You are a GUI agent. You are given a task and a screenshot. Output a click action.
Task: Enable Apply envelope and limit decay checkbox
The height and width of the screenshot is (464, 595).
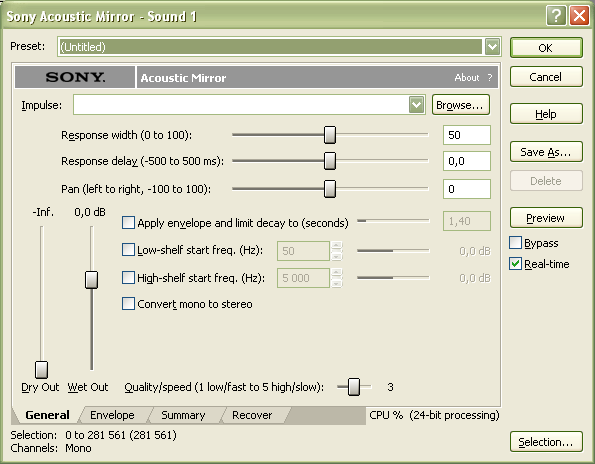[128, 223]
